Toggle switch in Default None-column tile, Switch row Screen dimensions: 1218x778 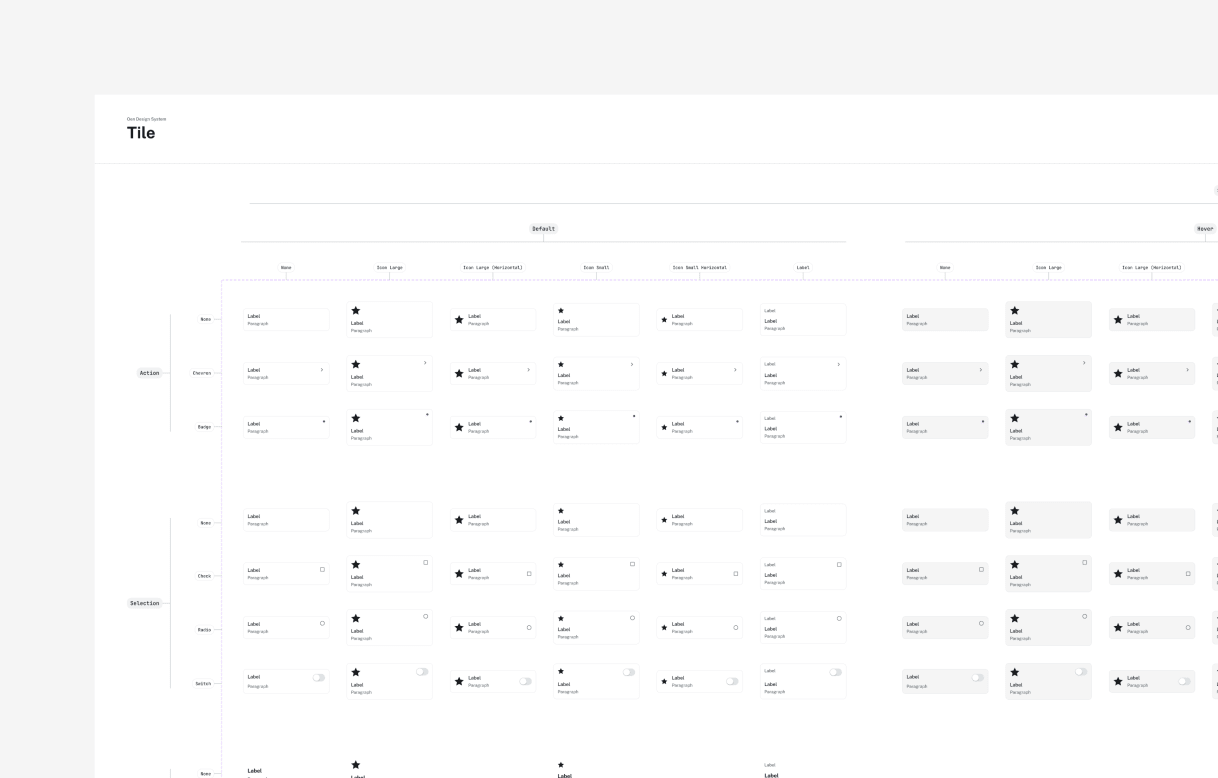pyautogui.click(x=319, y=678)
